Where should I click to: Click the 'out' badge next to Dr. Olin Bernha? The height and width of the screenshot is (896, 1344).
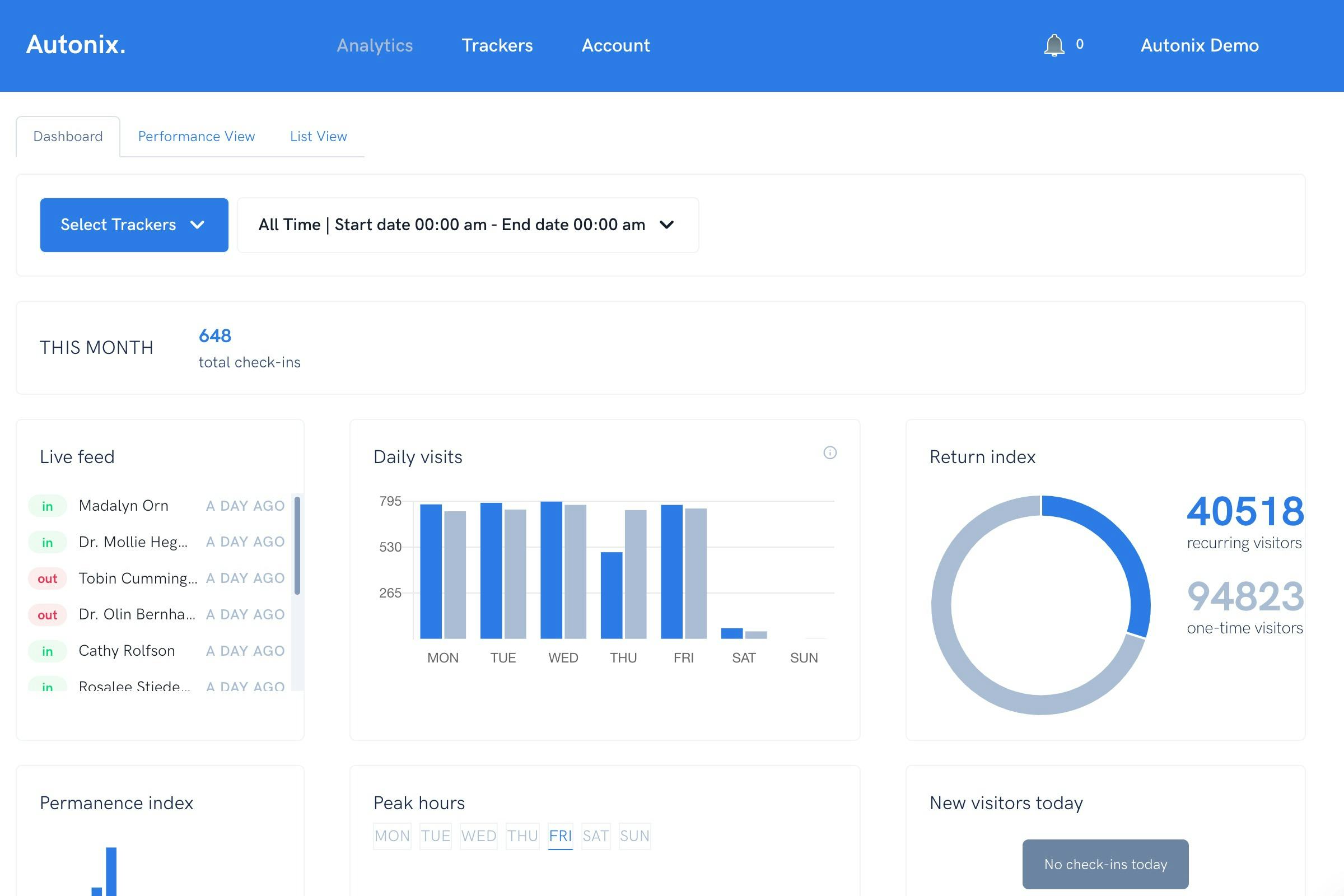[x=48, y=614]
